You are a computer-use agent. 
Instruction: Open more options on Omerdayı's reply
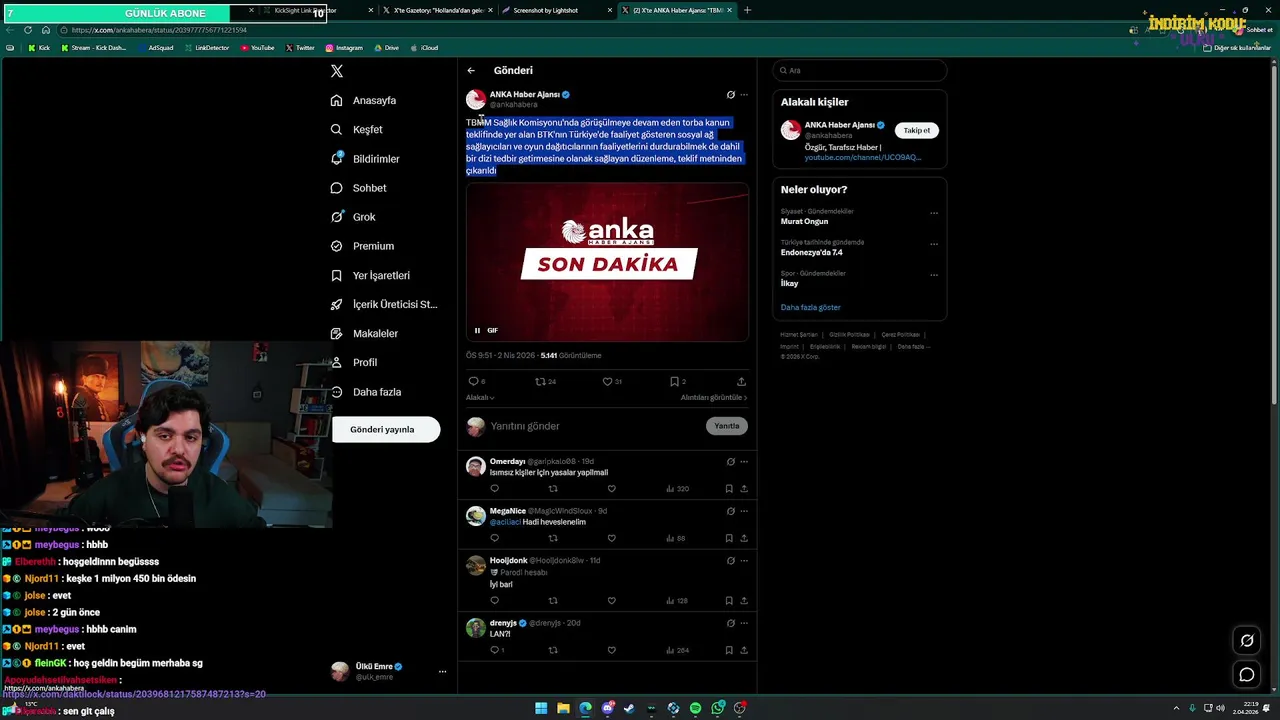tap(743, 462)
